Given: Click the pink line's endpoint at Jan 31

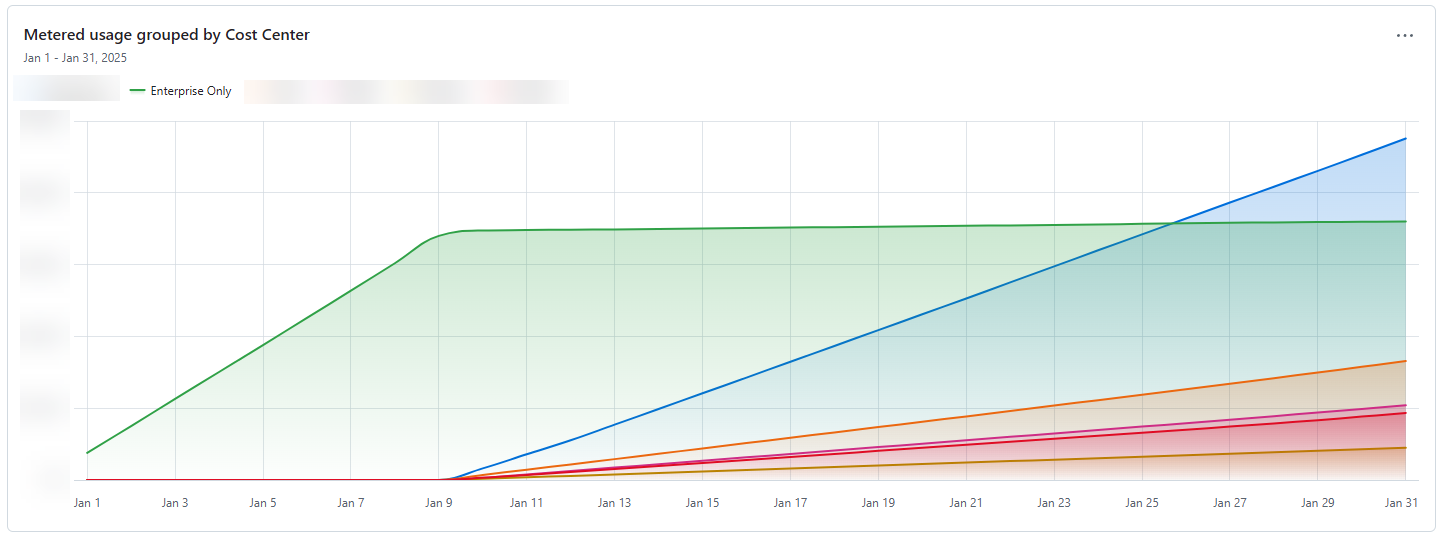Looking at the screenshot, I should [x=1405, y=405].
